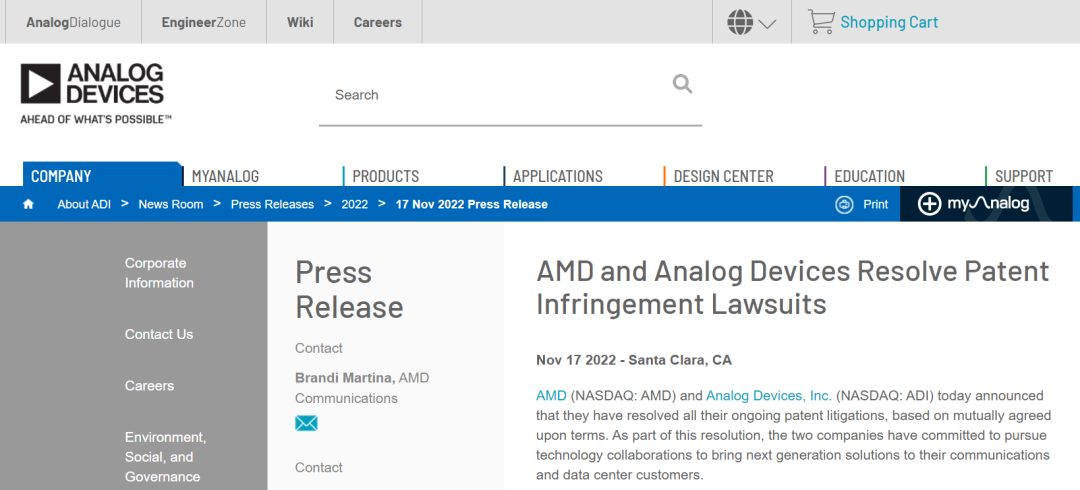Open AnalogDialogue link
Screen dimensions: 1080x490
[x=73, y=22]
